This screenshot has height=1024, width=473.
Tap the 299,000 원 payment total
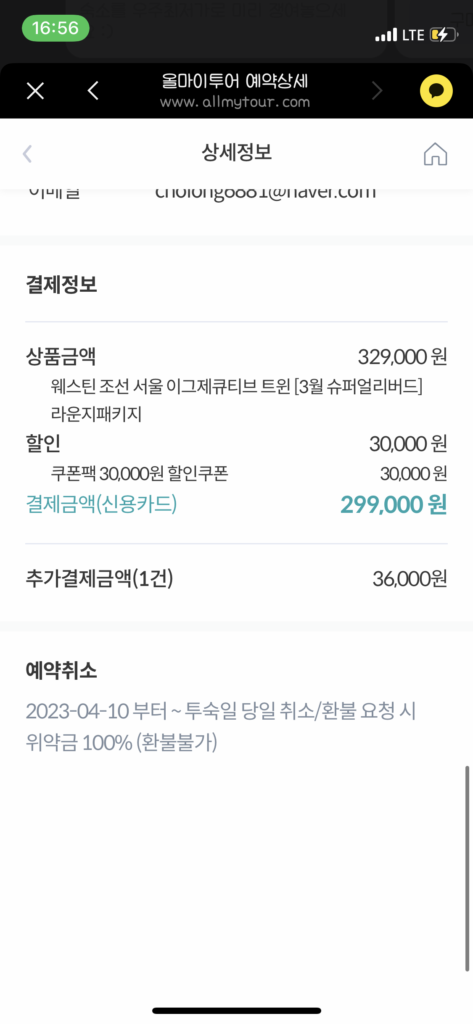pyautogui.click(x=393, y=504)
